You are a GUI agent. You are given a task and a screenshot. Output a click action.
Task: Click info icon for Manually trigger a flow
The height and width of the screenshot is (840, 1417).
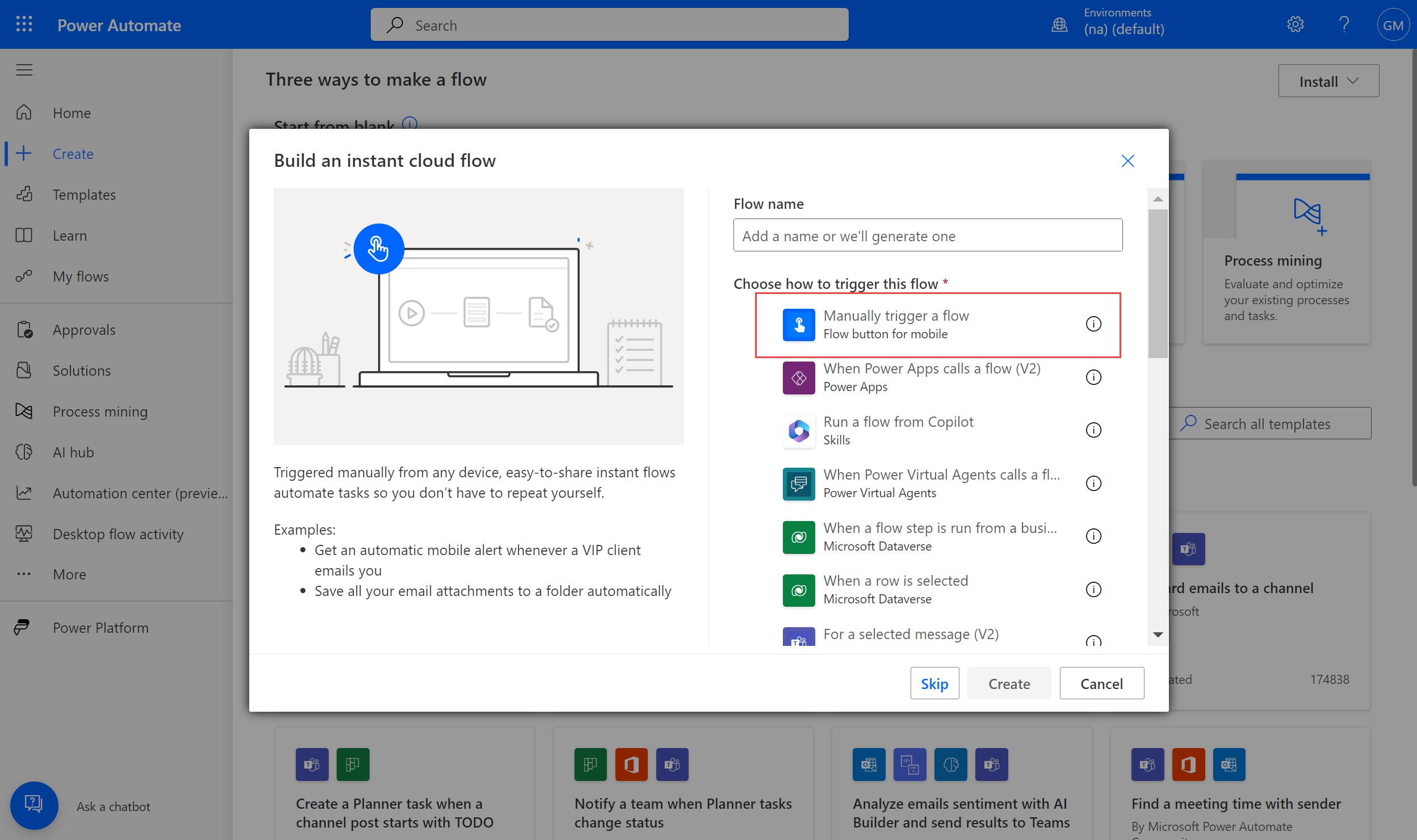click(x=1093, y=324)
